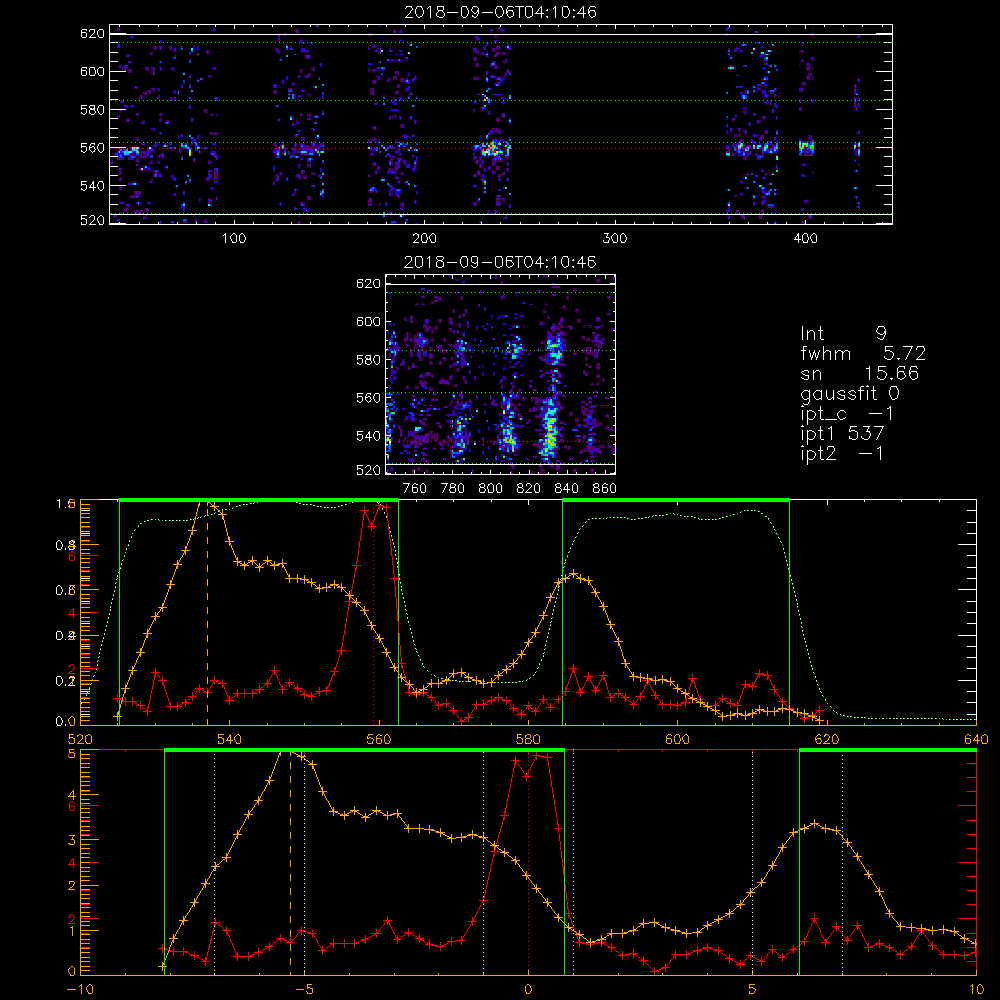Click the top plot title 2018-09-06T04:10:46
Image resolution: width=1000 pixels, height=1000 pixels.
500,12
